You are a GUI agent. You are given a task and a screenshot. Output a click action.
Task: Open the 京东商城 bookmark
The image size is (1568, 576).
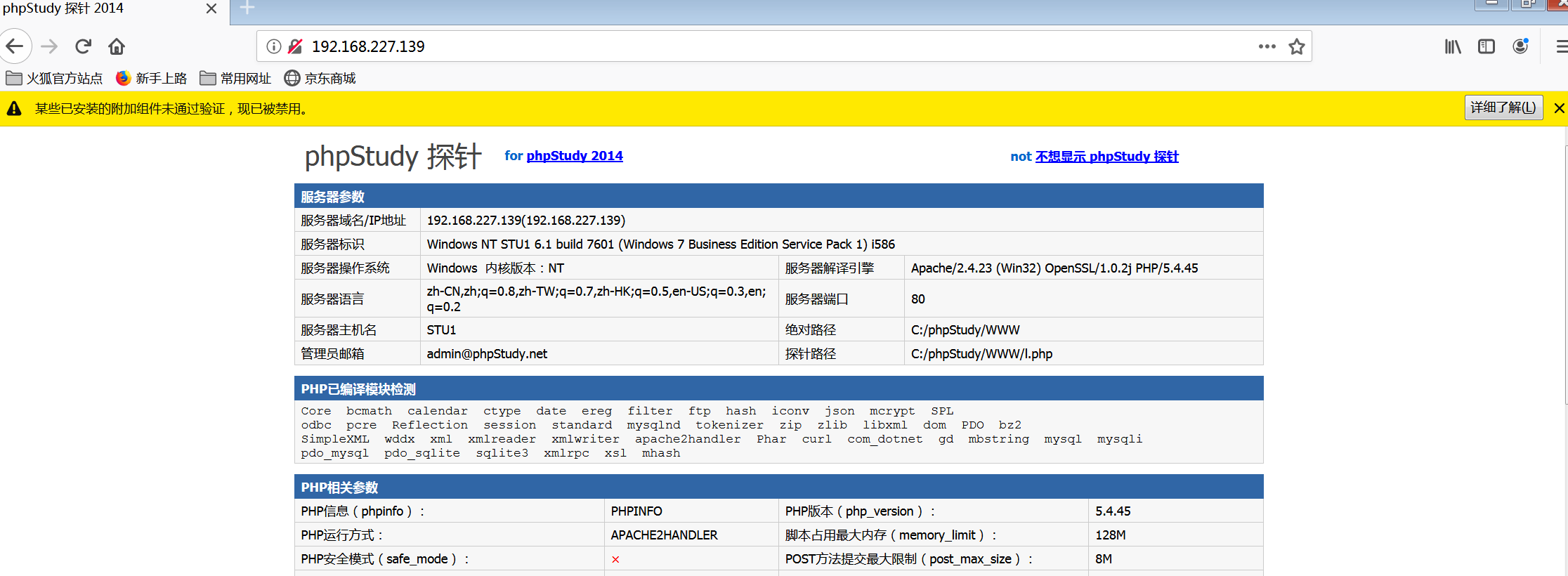coord(320,78)
